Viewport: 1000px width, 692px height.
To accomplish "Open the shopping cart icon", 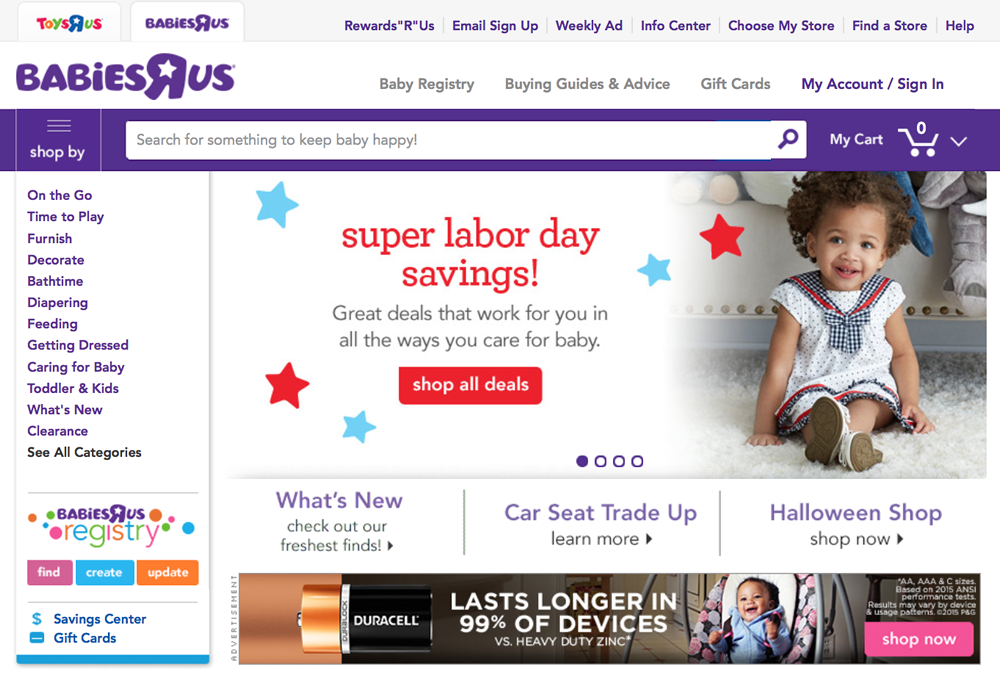I will (918, 139).
